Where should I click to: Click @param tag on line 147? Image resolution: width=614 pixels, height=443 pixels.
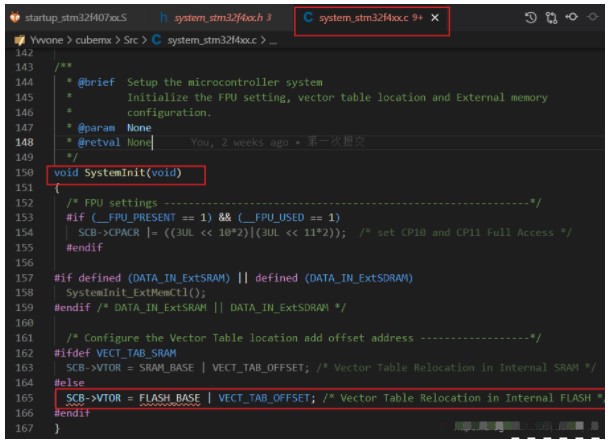click(x=96, y=128)
